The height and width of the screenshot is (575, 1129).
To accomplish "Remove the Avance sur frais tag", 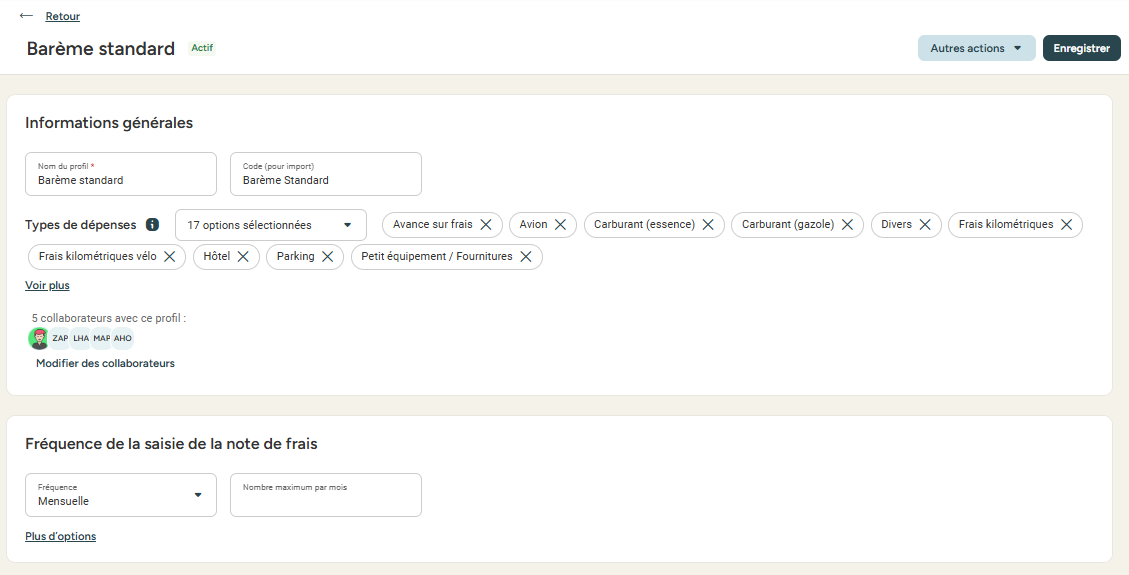I will point(486,225).
